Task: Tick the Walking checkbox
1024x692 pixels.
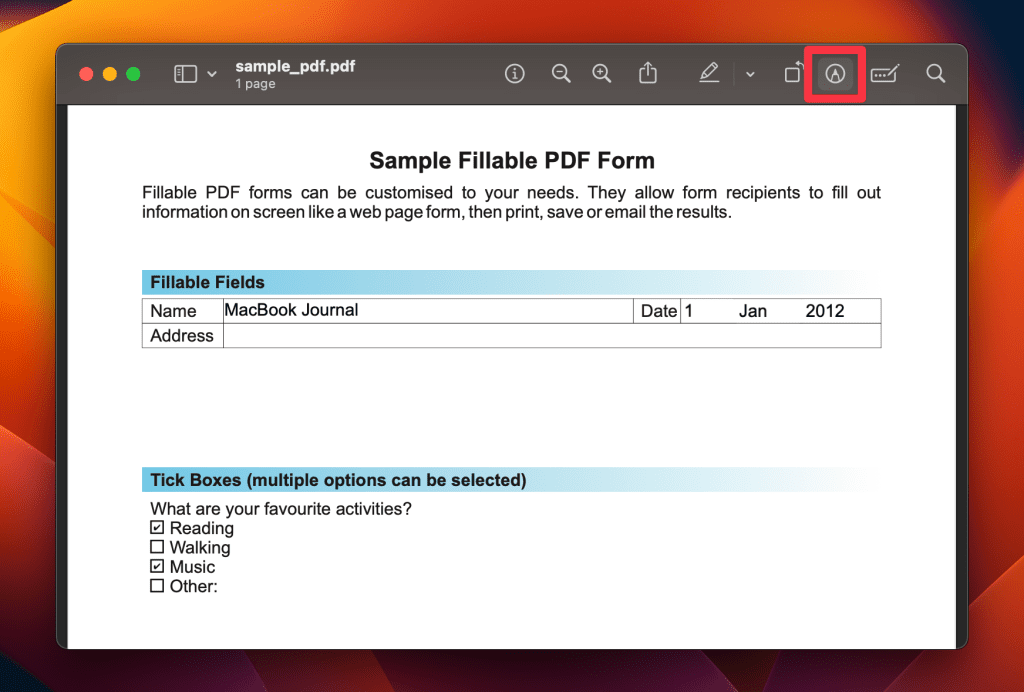Action: (157, 547)
